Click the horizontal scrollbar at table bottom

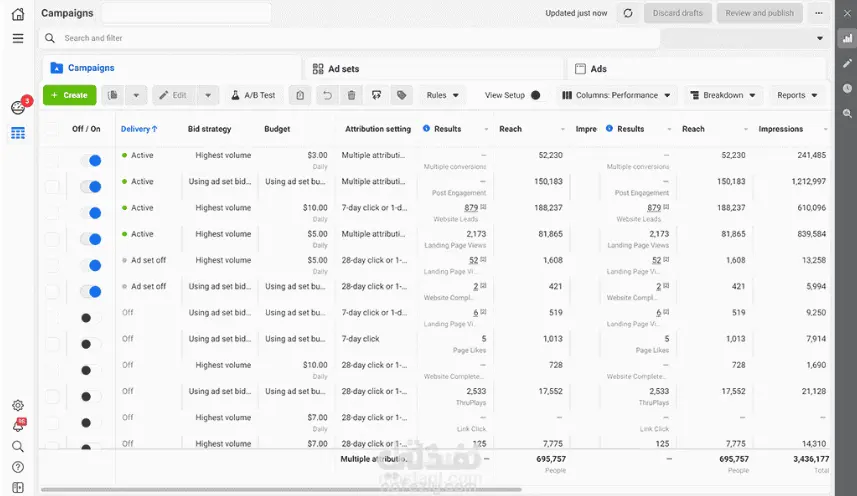click(281, 489)
